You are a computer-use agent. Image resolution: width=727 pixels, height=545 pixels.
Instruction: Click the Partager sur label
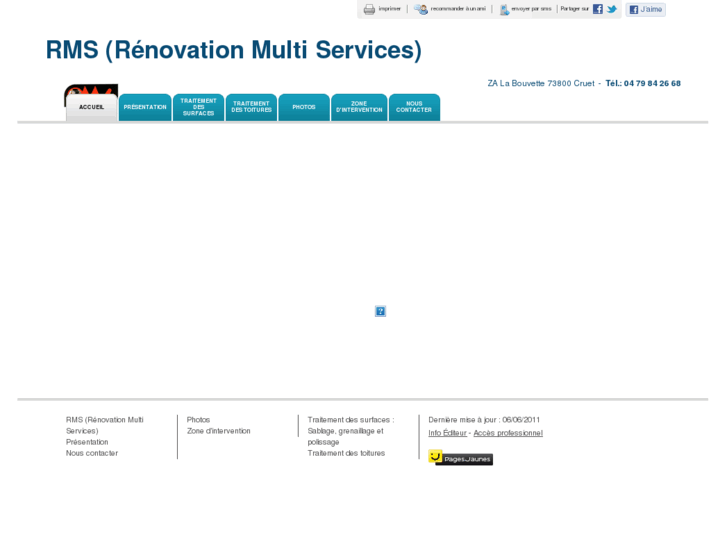point(574,9)
